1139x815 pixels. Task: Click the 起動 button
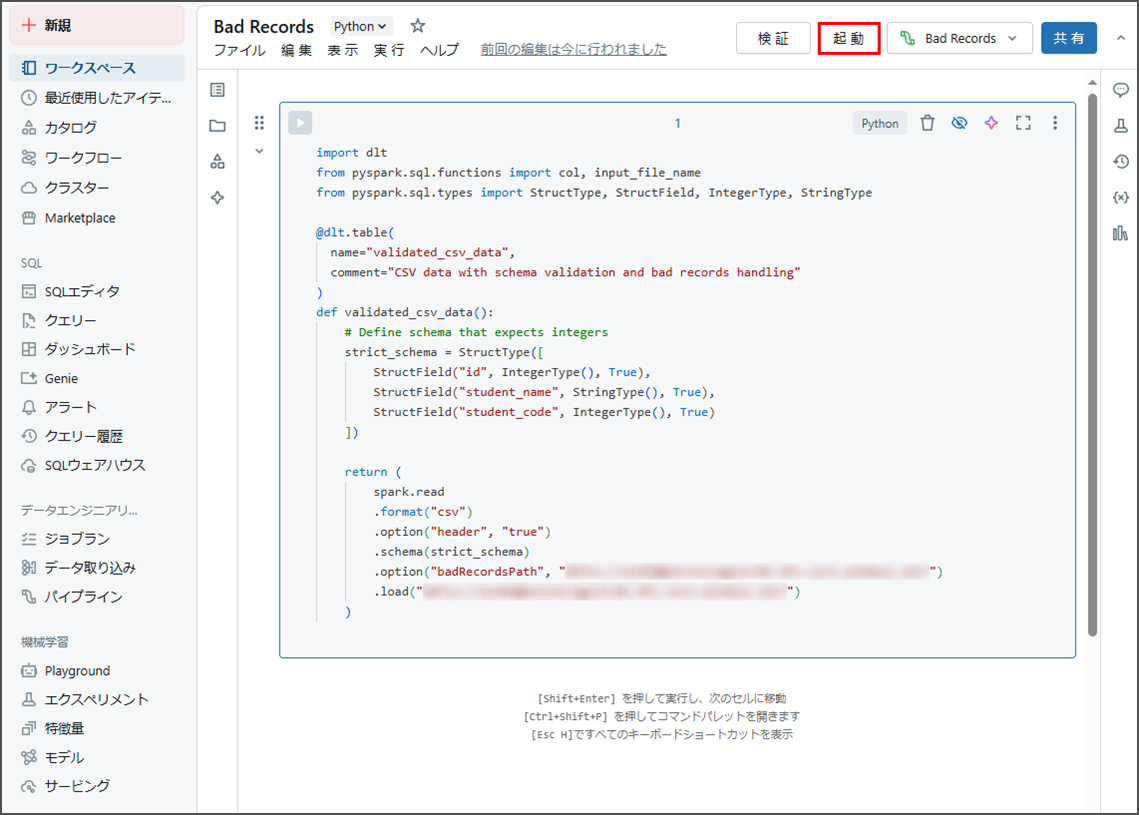point(848,38)
